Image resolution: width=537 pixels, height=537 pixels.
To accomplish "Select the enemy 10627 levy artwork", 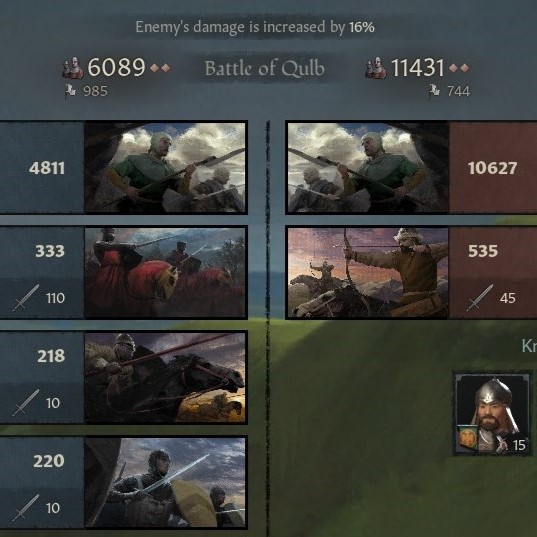I will pyautogui.click(x=368, y=167).
